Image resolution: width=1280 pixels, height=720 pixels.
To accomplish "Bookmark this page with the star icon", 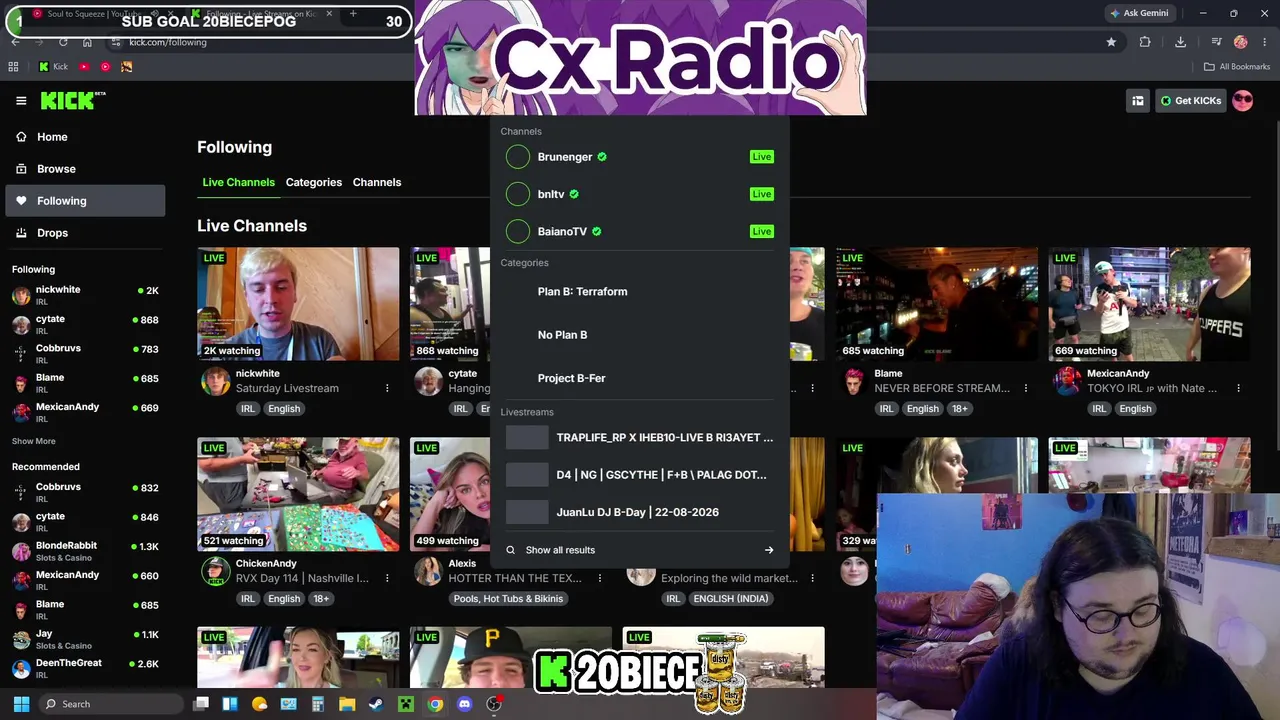I will pos(1111,42).
